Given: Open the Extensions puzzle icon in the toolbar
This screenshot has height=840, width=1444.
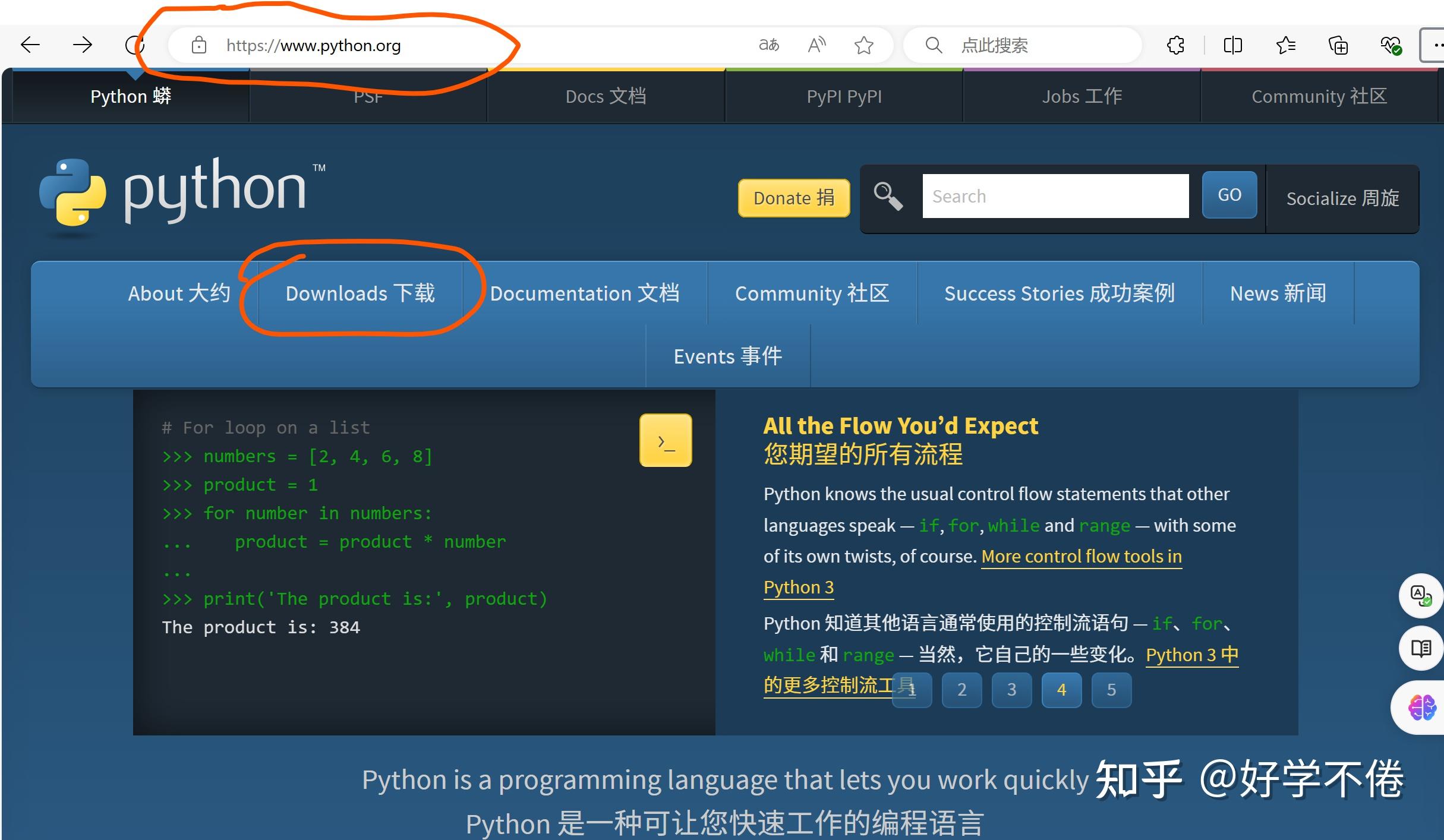Looking at the screenshot, I should [x=1175, y=45].
